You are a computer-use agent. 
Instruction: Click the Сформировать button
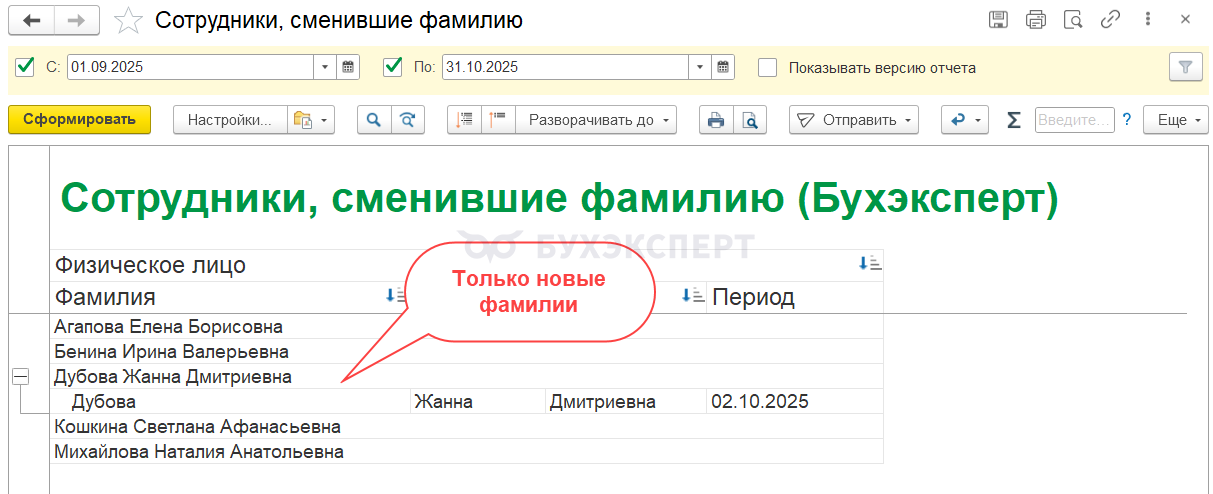pos(79,120)
